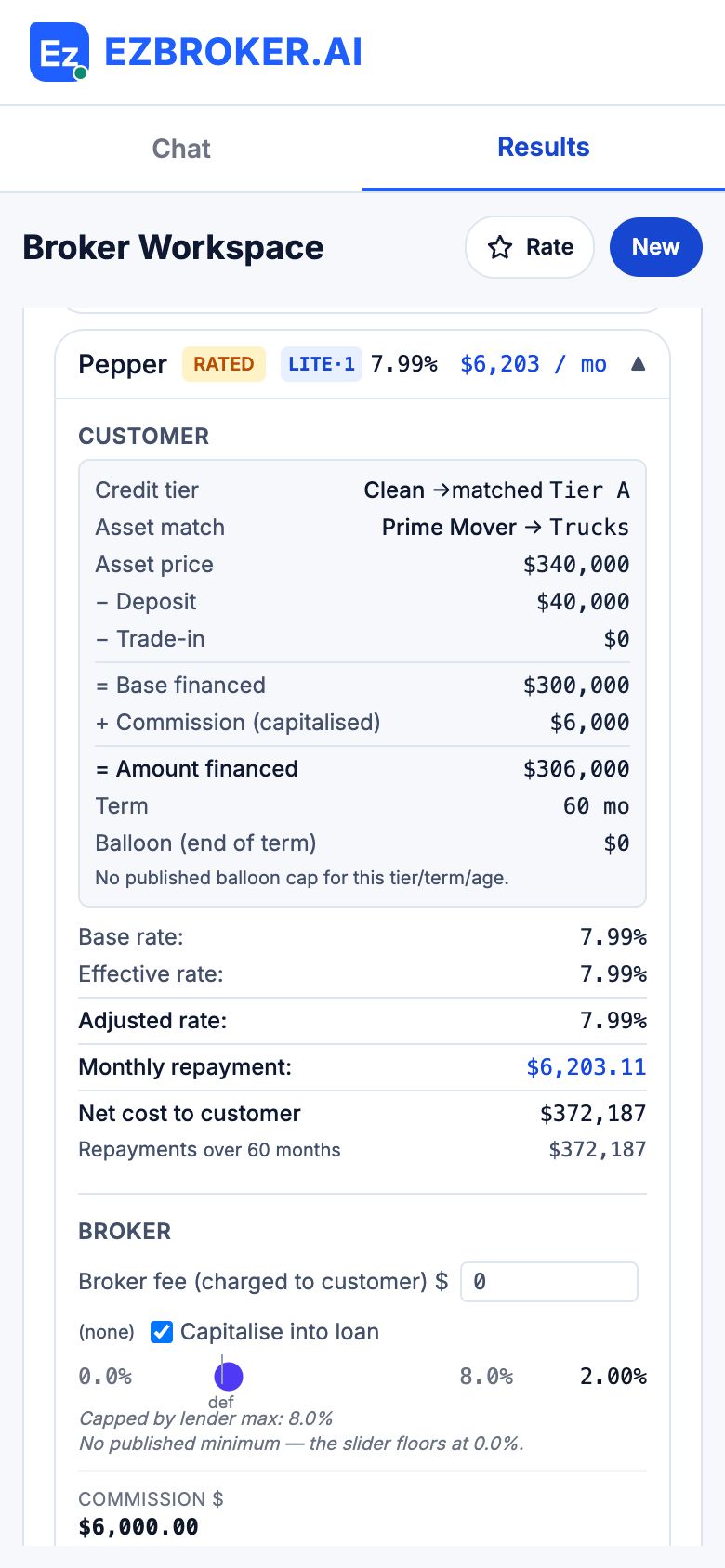Click the Commission (capitalised) $6,000 value

590,723
